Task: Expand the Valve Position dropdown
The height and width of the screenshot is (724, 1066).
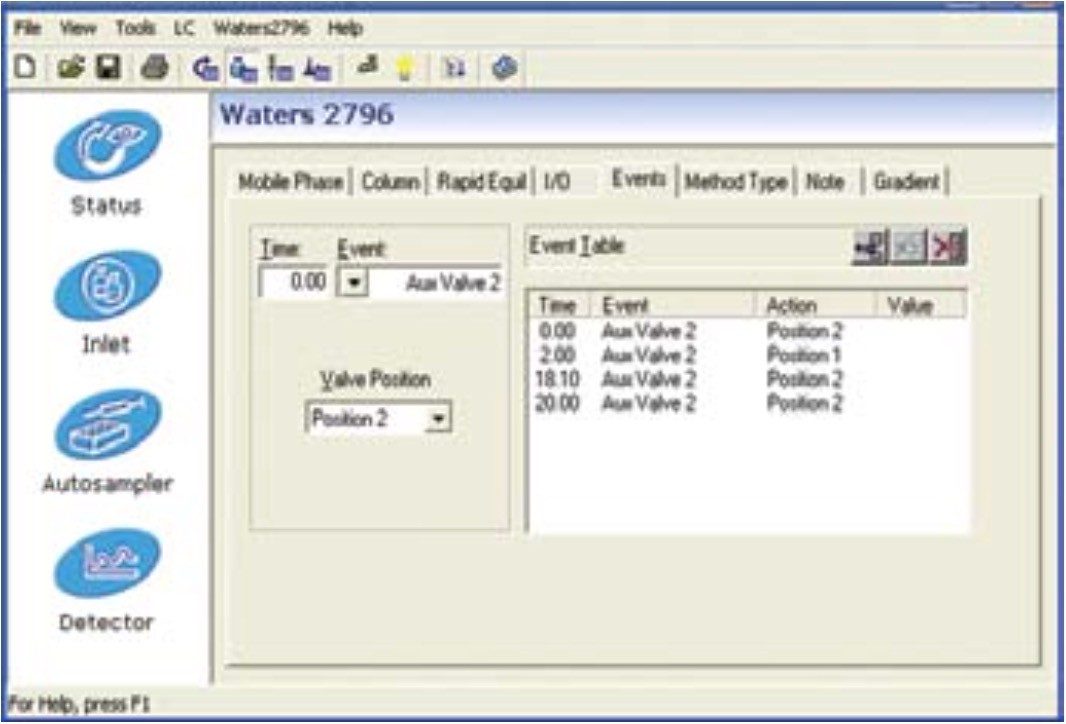Action: 438,419
